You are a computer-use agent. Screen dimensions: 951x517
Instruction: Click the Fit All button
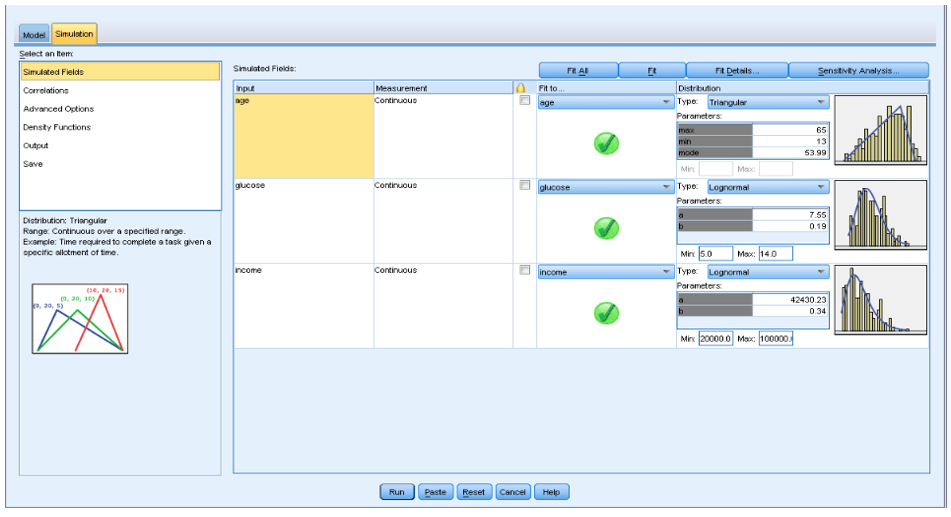point(577,71)
